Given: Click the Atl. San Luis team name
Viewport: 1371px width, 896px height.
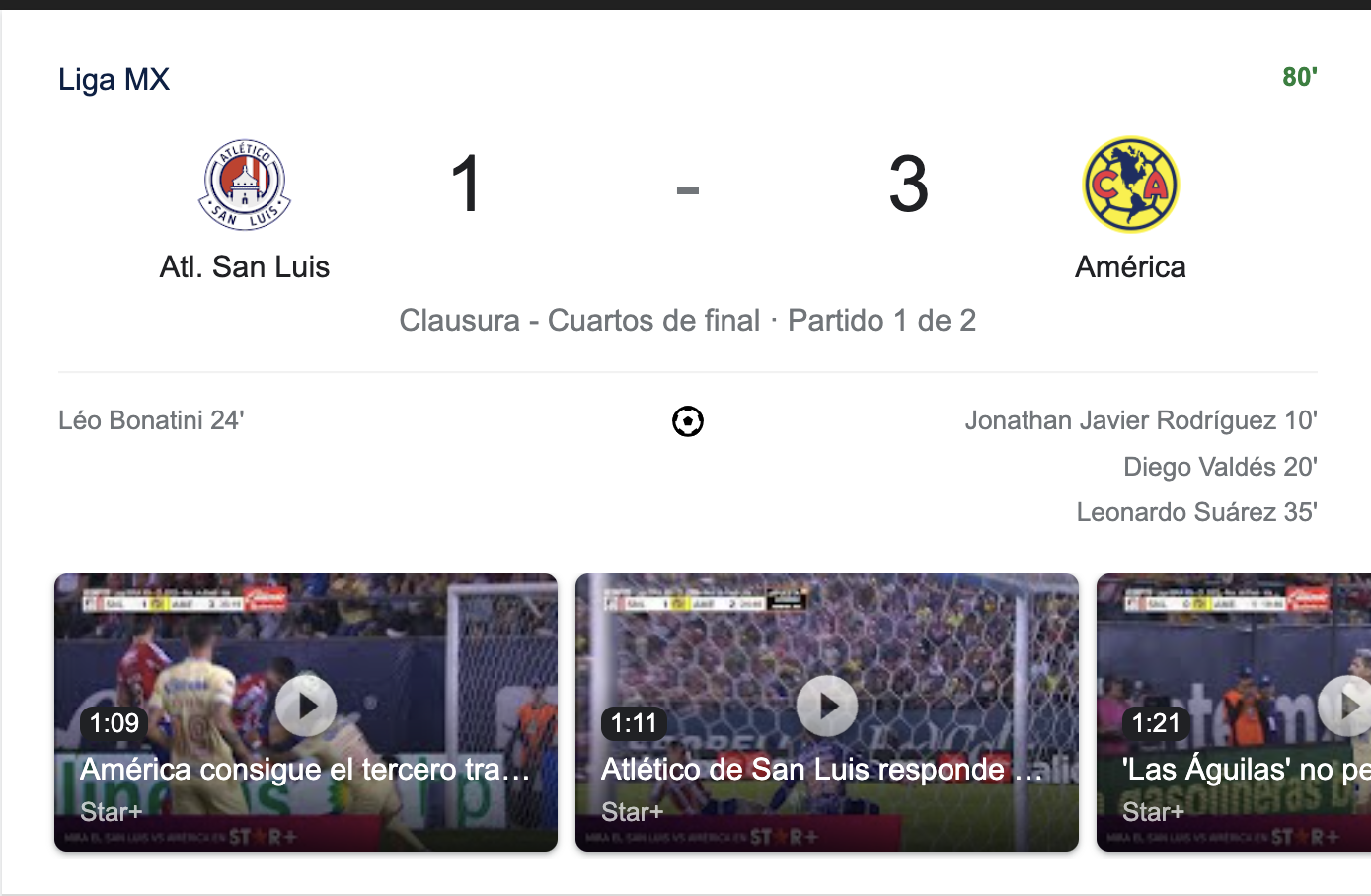Looking at the screenshot, I should click(x=245, y=266).
